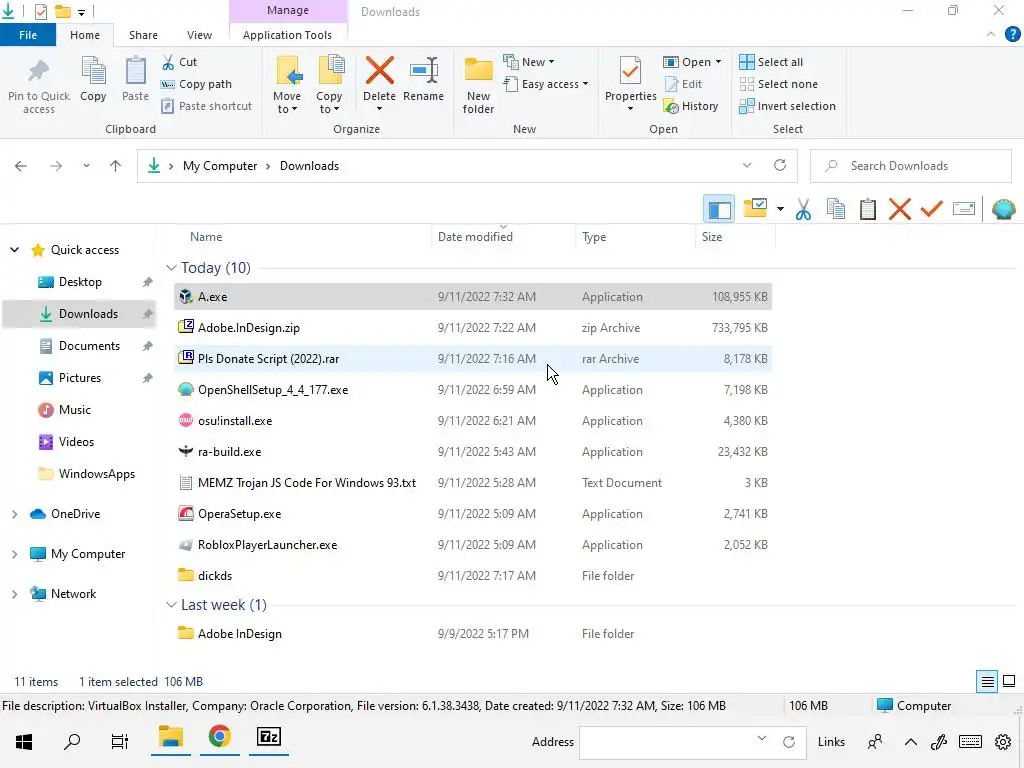This screenshot has width=1024, height=768.
Task: Click the red Delete icon in ribbon
Action: pyautogui.click(x=379, y=71)
